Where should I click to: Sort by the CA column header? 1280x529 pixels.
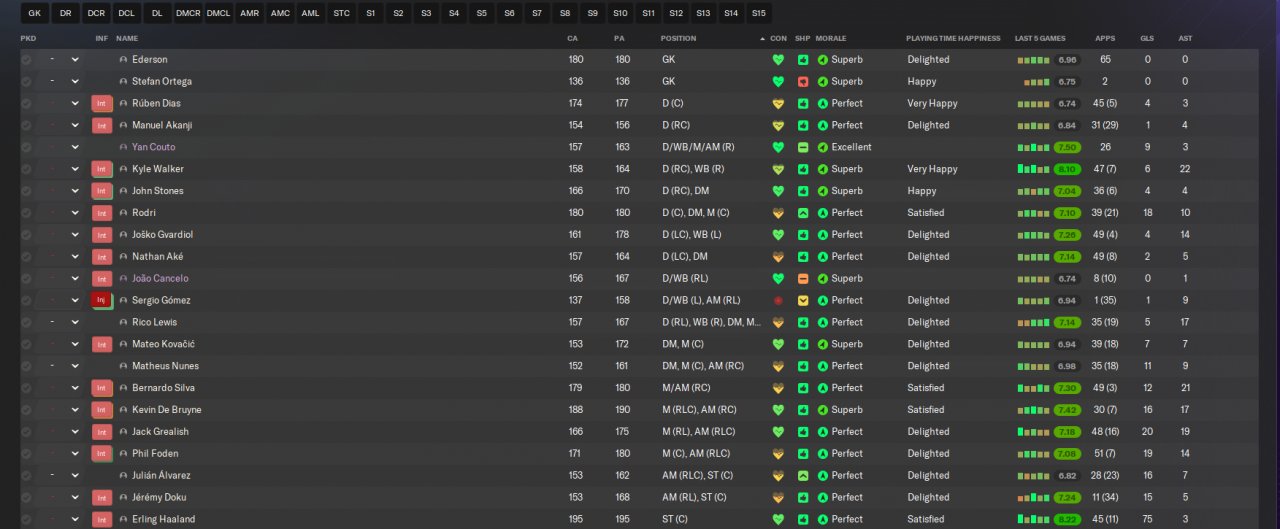(x=573, y=38)
